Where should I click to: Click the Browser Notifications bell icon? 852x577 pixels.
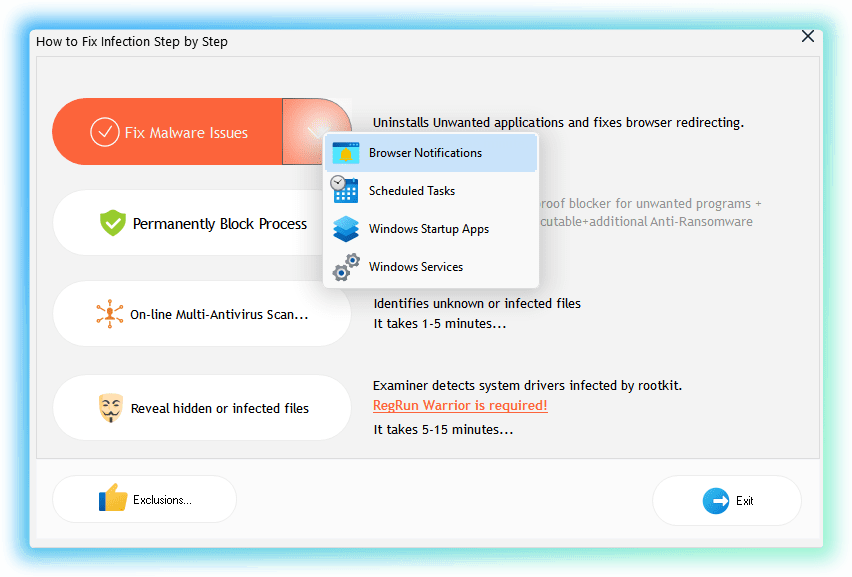pos(345,153)
